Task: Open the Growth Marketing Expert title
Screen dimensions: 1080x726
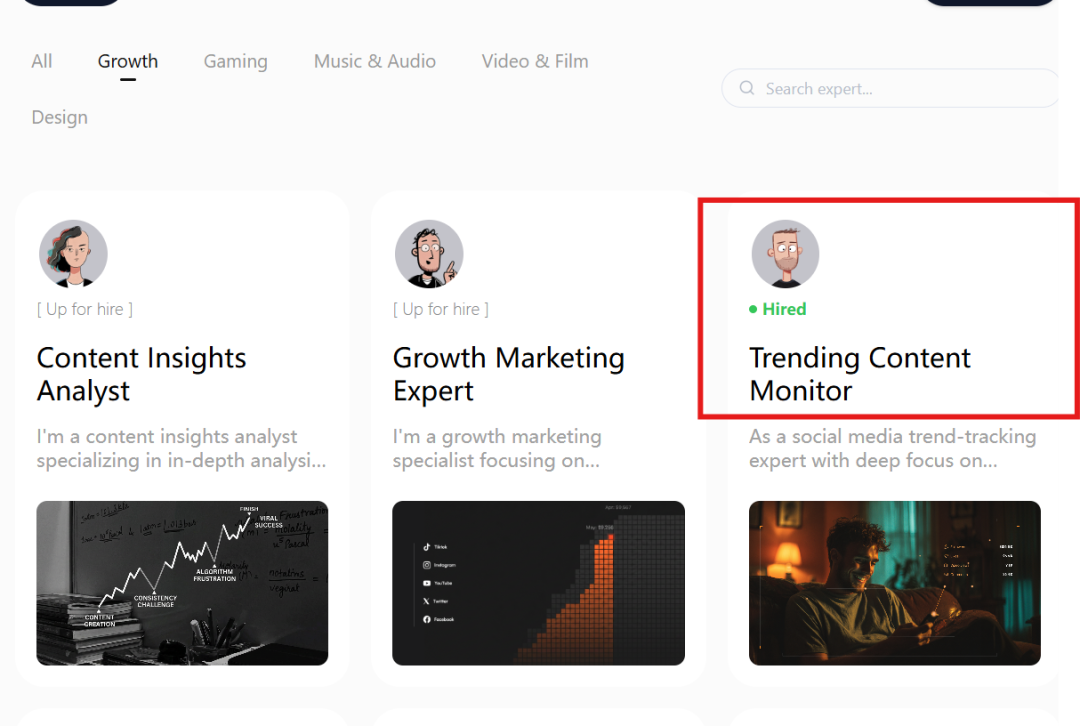Action: (x=508, y=374)
